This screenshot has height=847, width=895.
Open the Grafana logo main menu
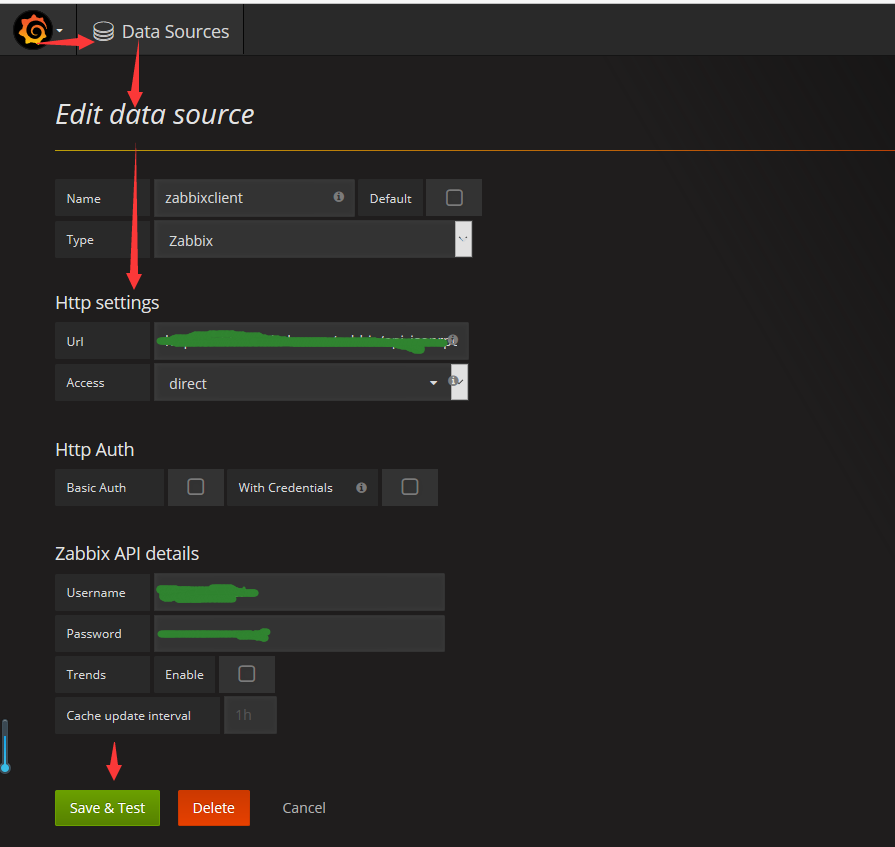pyautogui.click(x=33, y=30)
